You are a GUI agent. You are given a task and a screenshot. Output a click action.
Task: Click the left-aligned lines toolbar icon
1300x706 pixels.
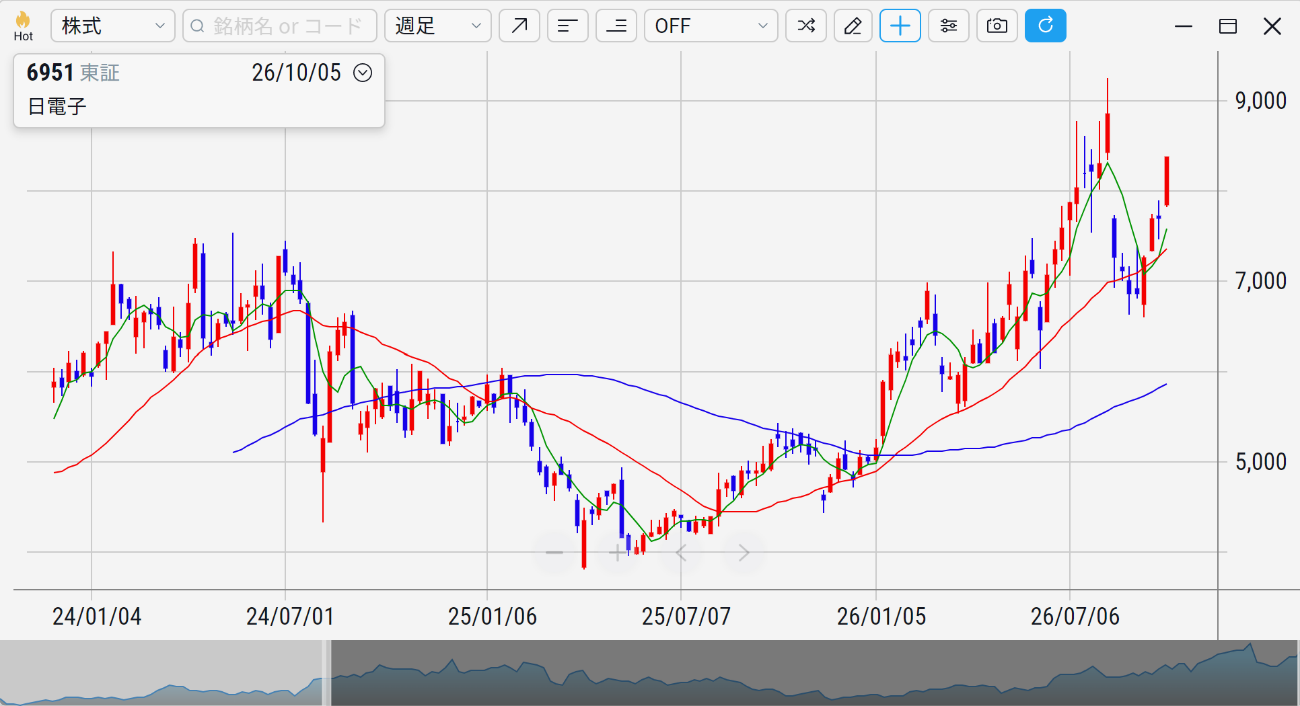click(x=568, y=26)
